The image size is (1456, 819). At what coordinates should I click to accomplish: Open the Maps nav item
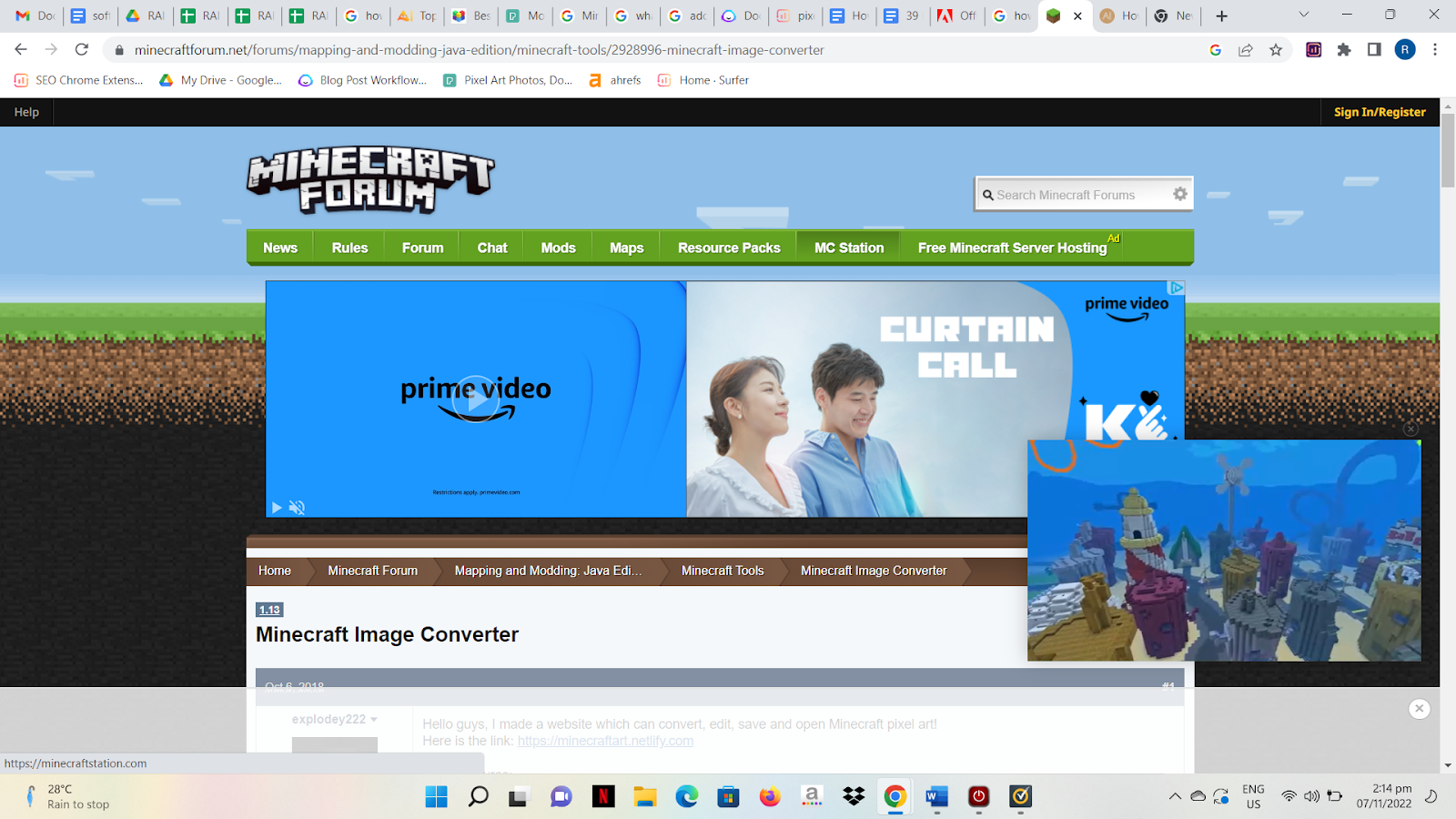(626, 248)
